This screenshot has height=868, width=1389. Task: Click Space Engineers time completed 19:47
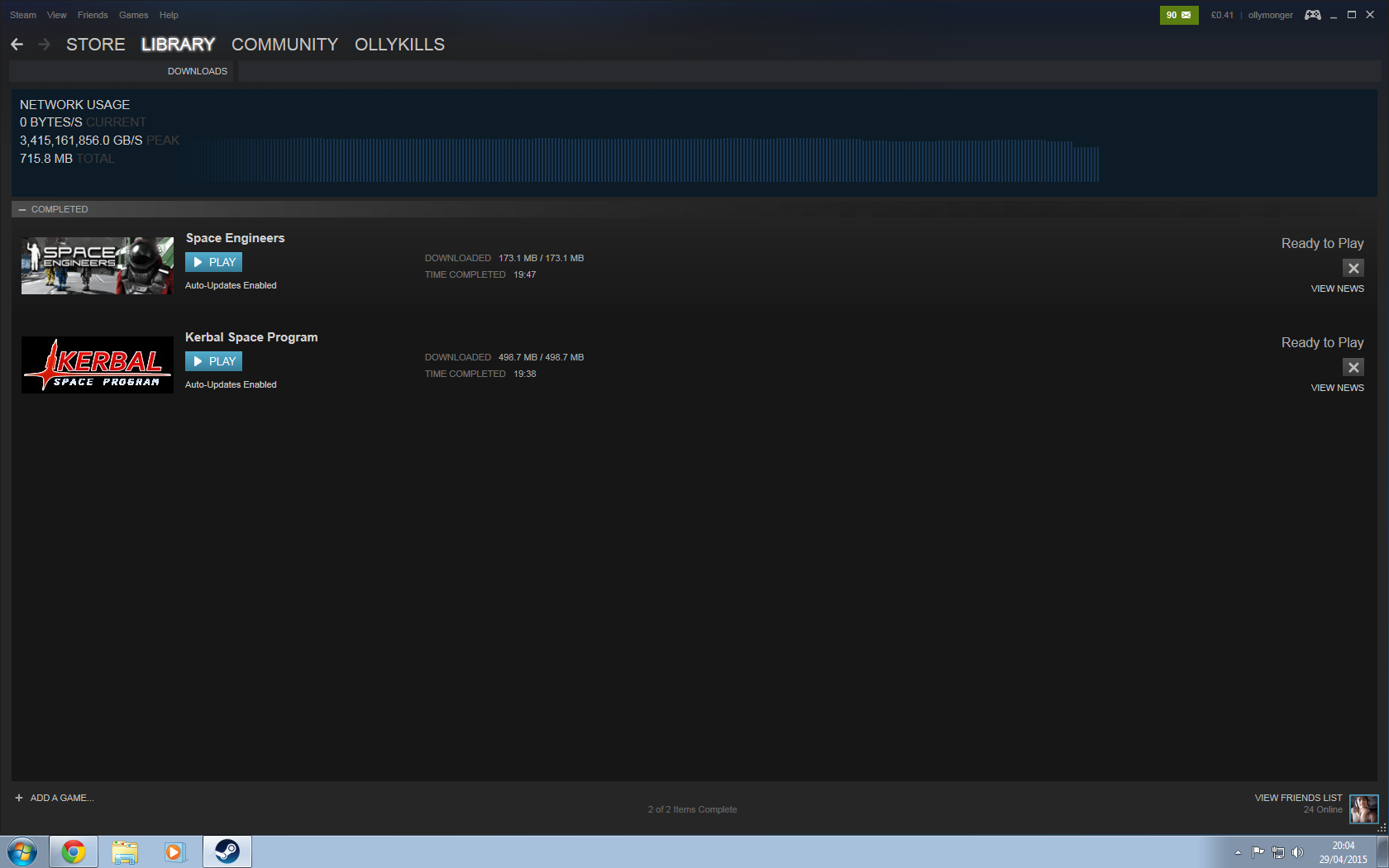(525, 274)
